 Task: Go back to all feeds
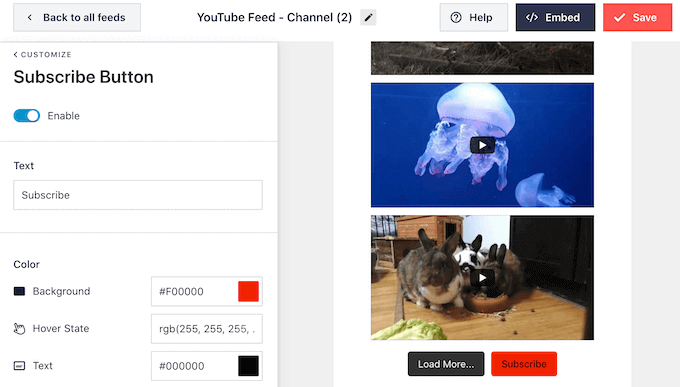coord(77,17)
